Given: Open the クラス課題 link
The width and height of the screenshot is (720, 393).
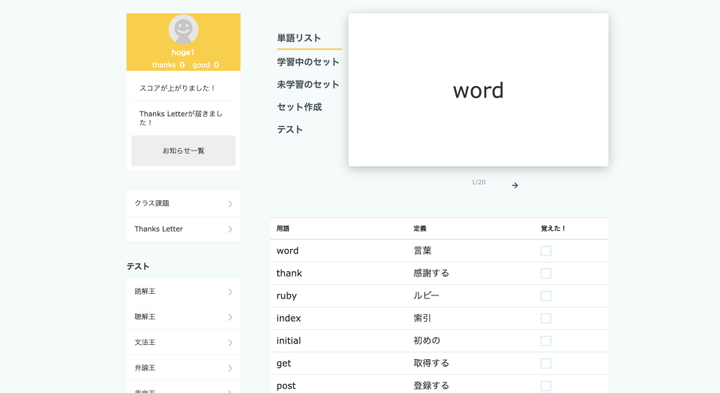Looking at the screenshot, I should (183, 203).
